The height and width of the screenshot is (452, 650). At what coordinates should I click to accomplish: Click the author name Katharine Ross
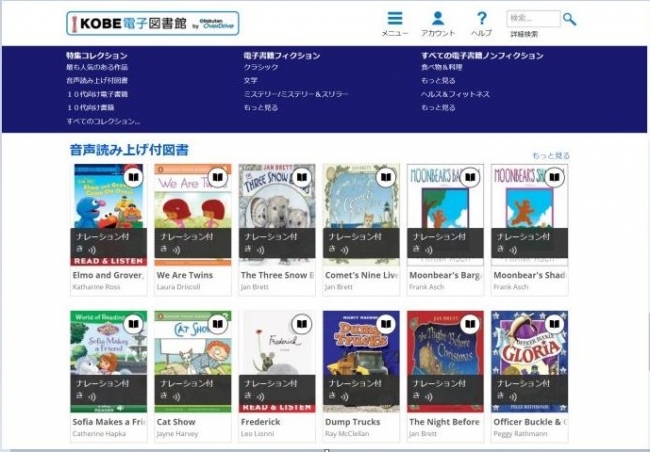[x=96, y=287]
